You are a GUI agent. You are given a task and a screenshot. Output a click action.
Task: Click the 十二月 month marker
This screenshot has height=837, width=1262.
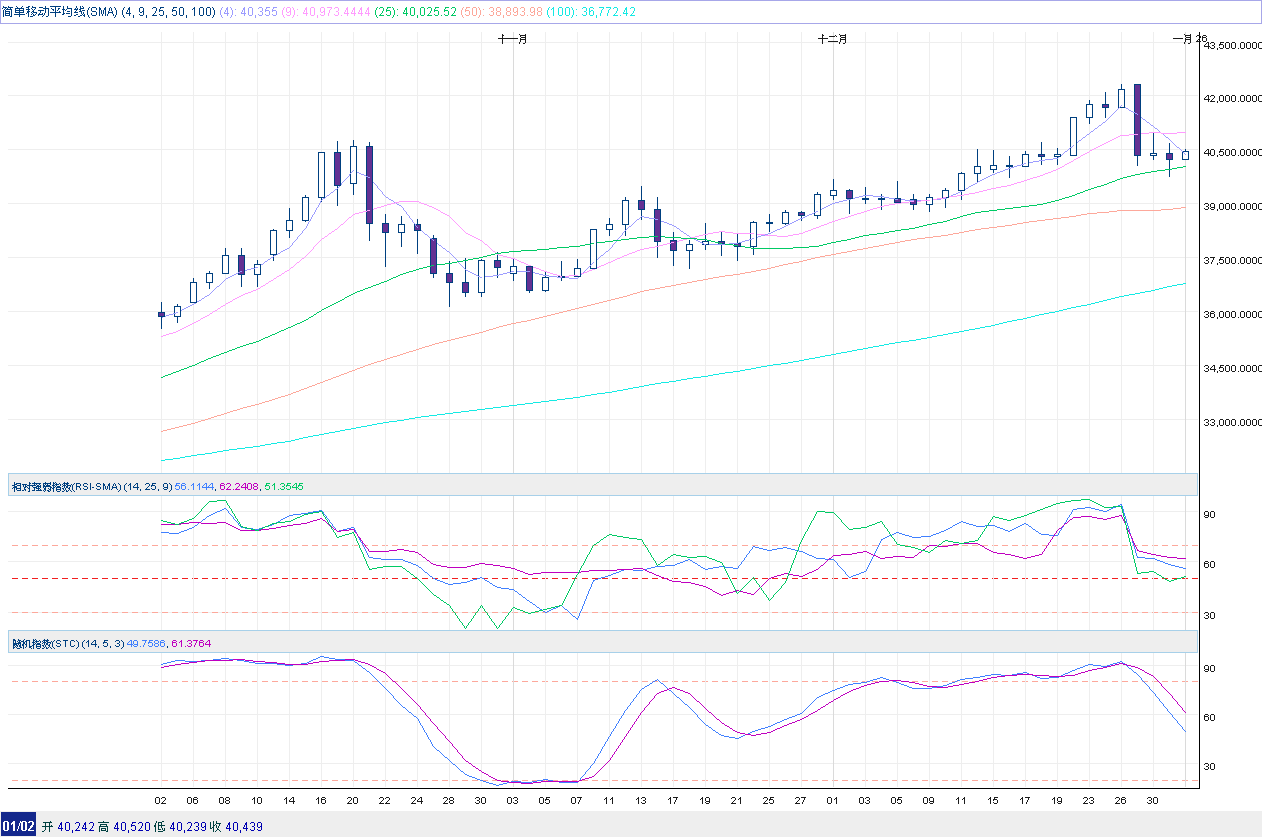pyautogui.click(x=833, y=39)
